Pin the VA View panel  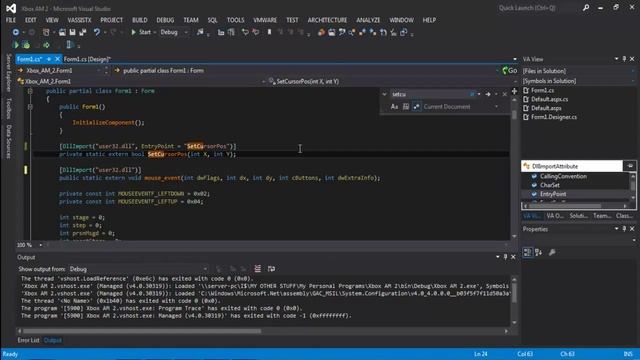click(x=624, y=59)
